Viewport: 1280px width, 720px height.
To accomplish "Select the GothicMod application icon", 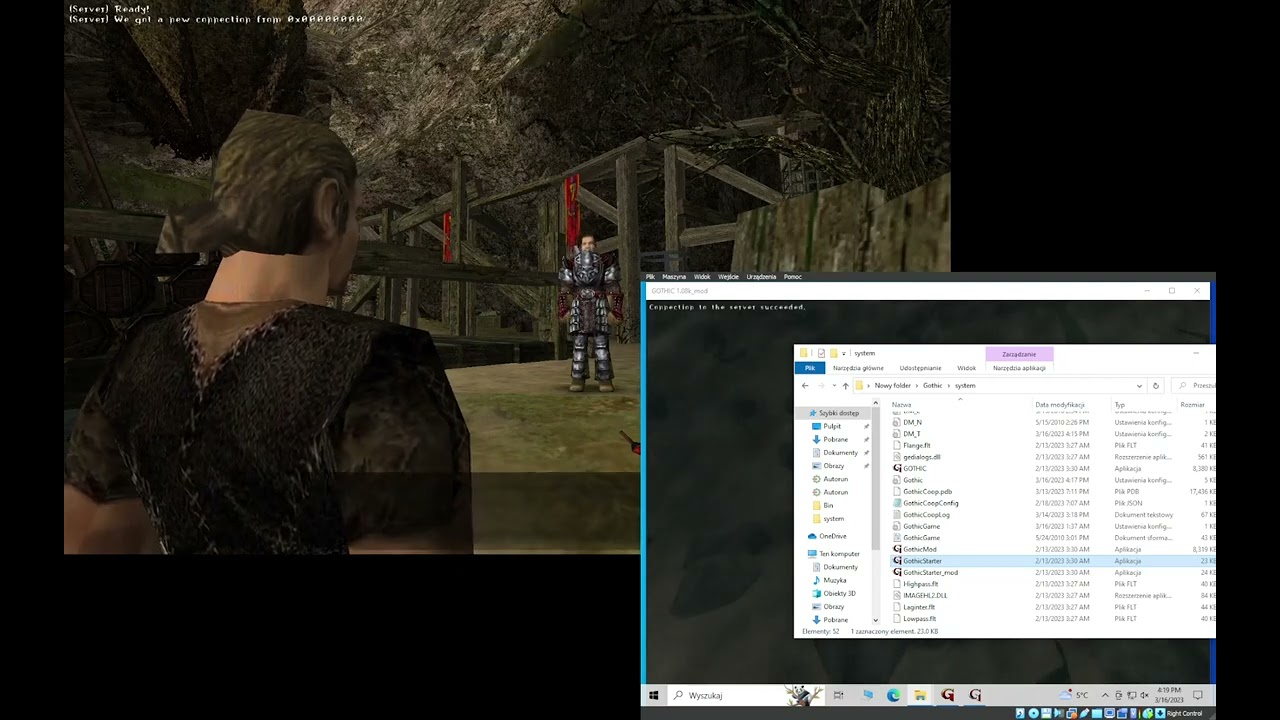I will click(x=897, y=549).
